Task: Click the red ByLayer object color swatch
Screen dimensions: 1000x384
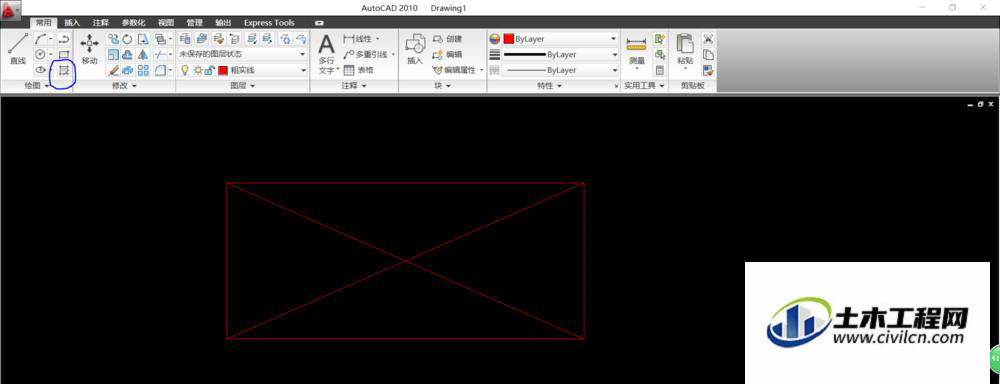Action: (x=508, y=39)
